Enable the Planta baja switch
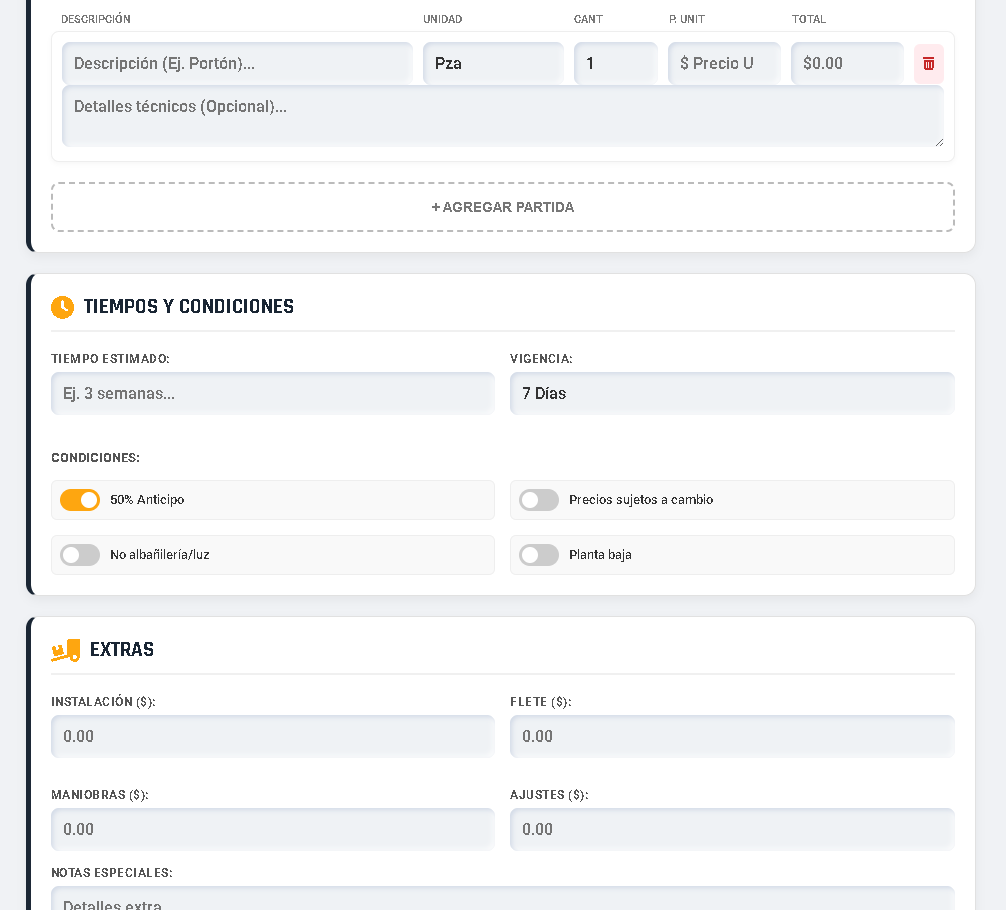Screen dimensions: 1006x910 click(x=539, y=555)
